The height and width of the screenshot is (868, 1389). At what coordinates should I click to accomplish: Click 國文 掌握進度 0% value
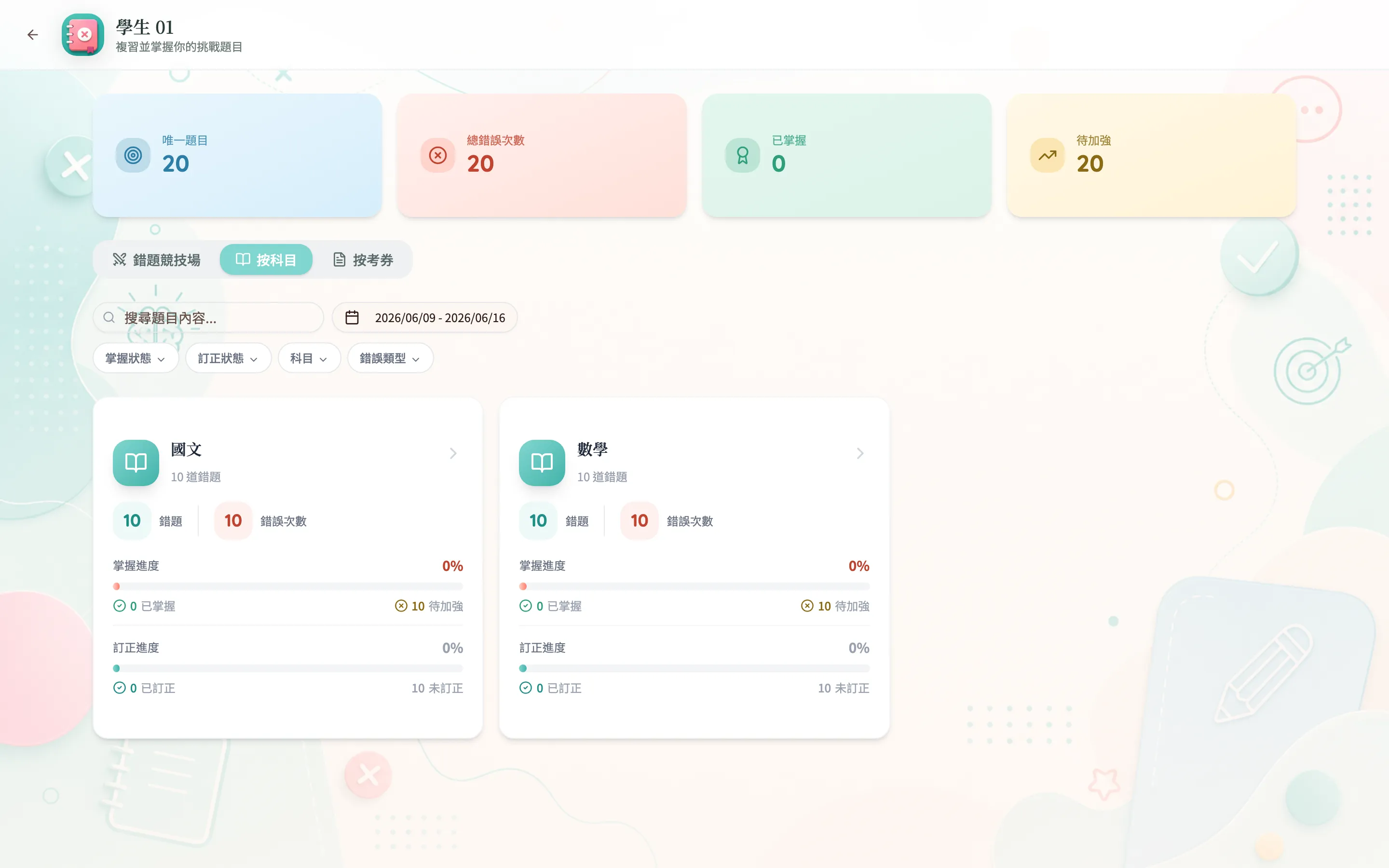[453, 566]
